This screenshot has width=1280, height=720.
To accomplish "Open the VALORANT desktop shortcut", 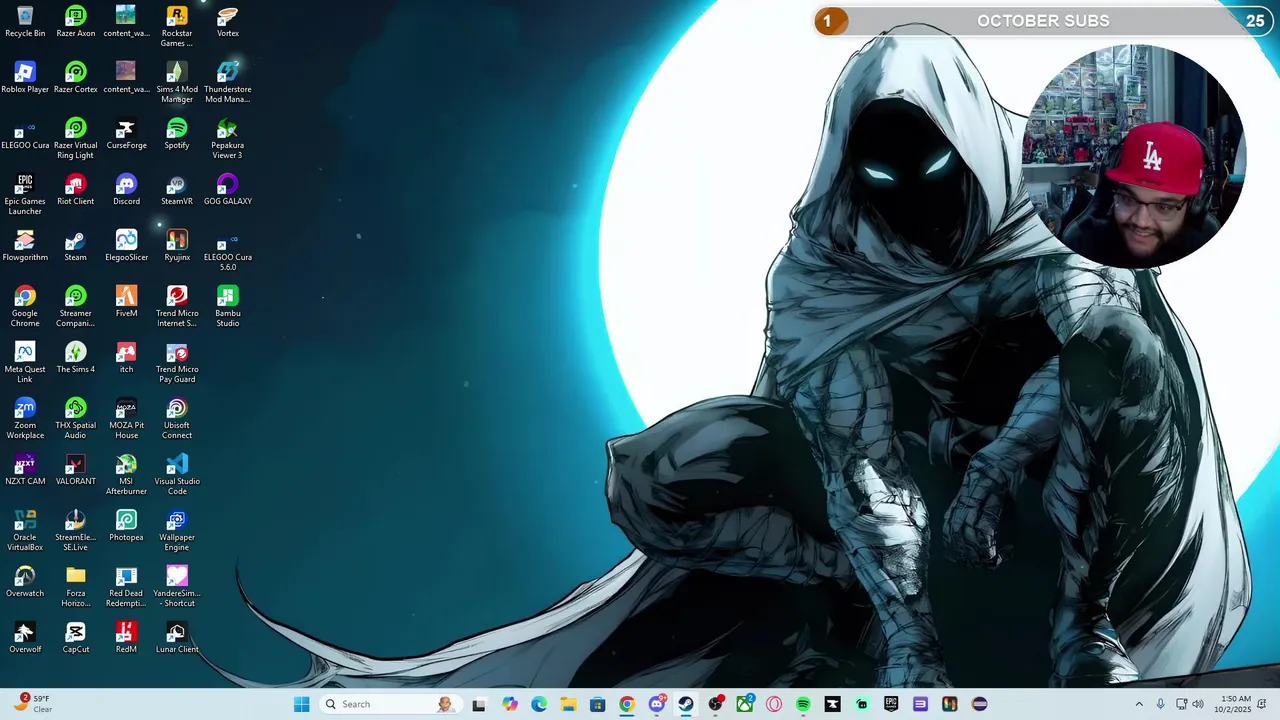I will [x=76, y=469].
